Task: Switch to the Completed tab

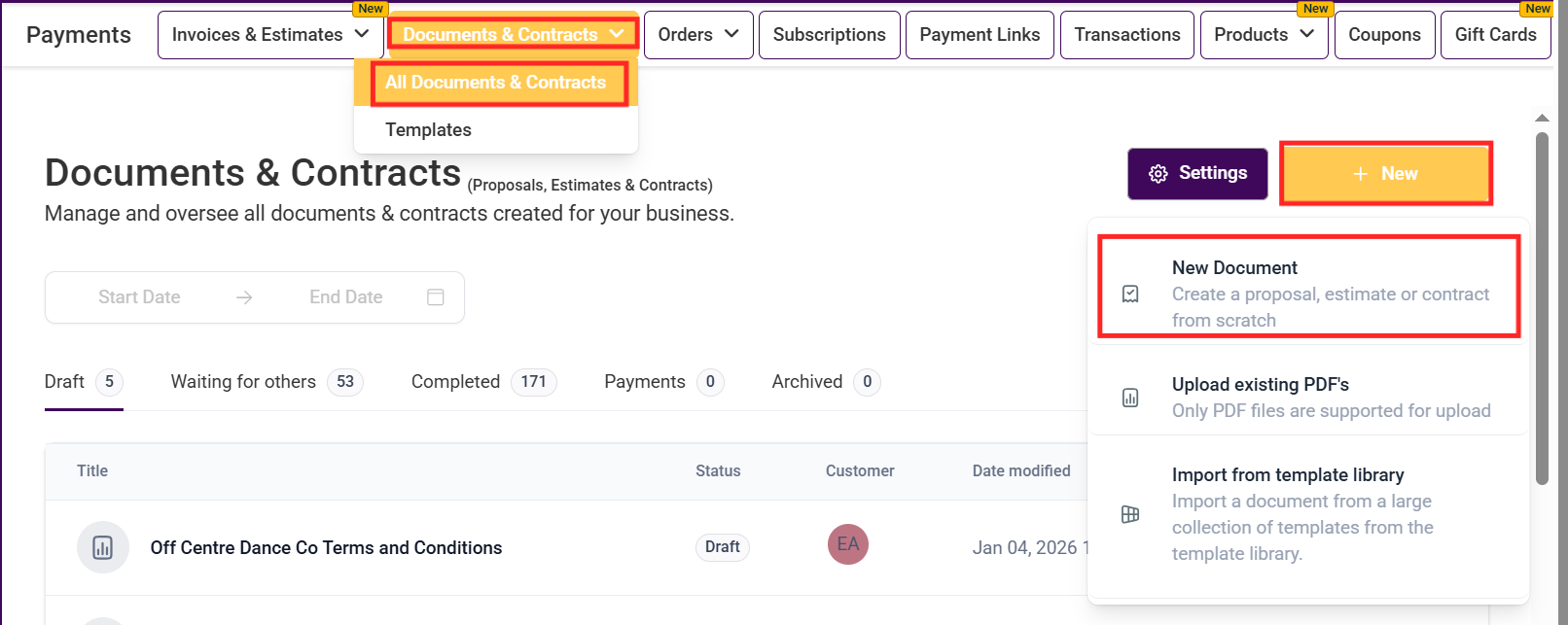Action: point(483,382)
